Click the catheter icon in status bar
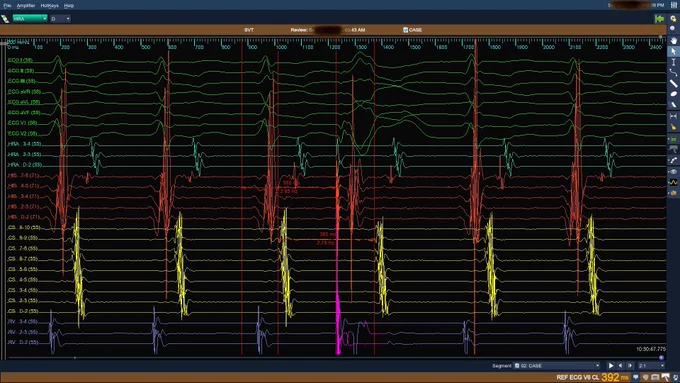The height and width of the screenshot is (383, 680). coord(666,377)
